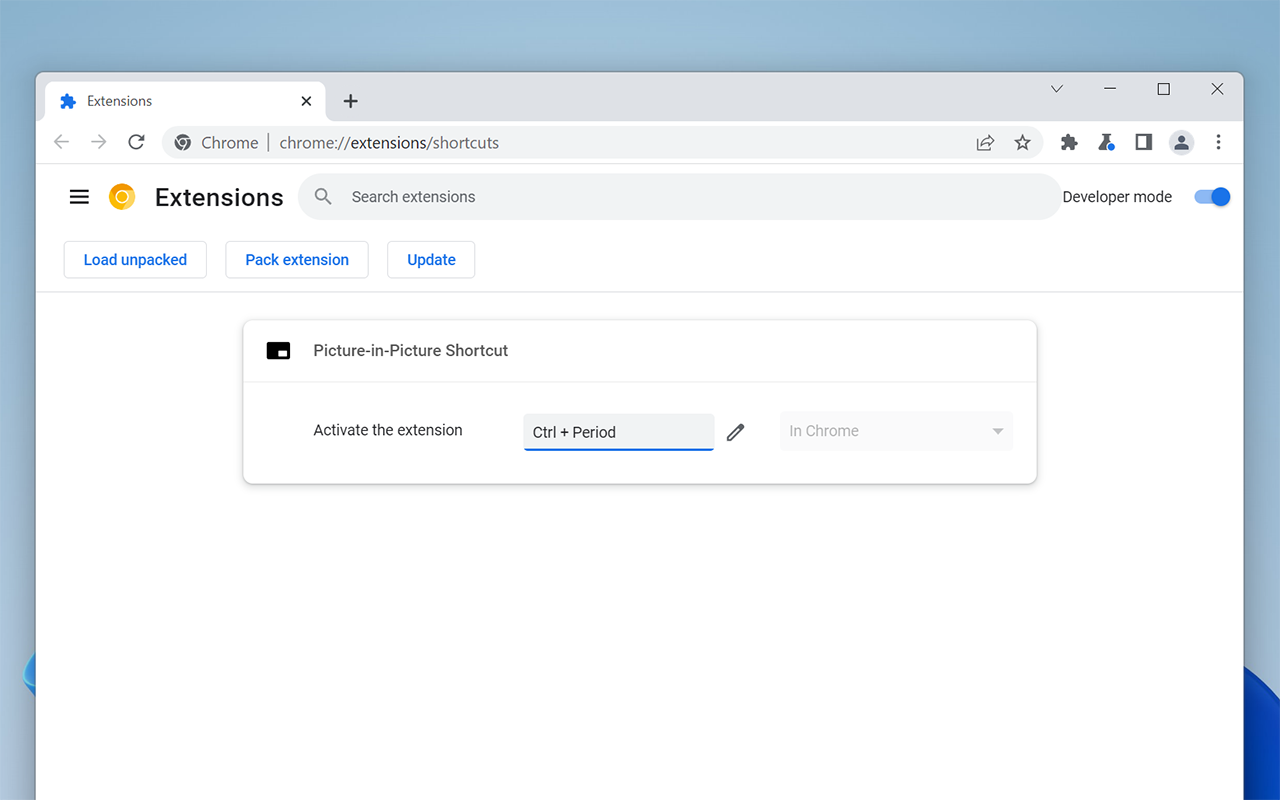The image size is (1280, 800).
Task: Click the tab search chevron
Action: click(1056, 89)
